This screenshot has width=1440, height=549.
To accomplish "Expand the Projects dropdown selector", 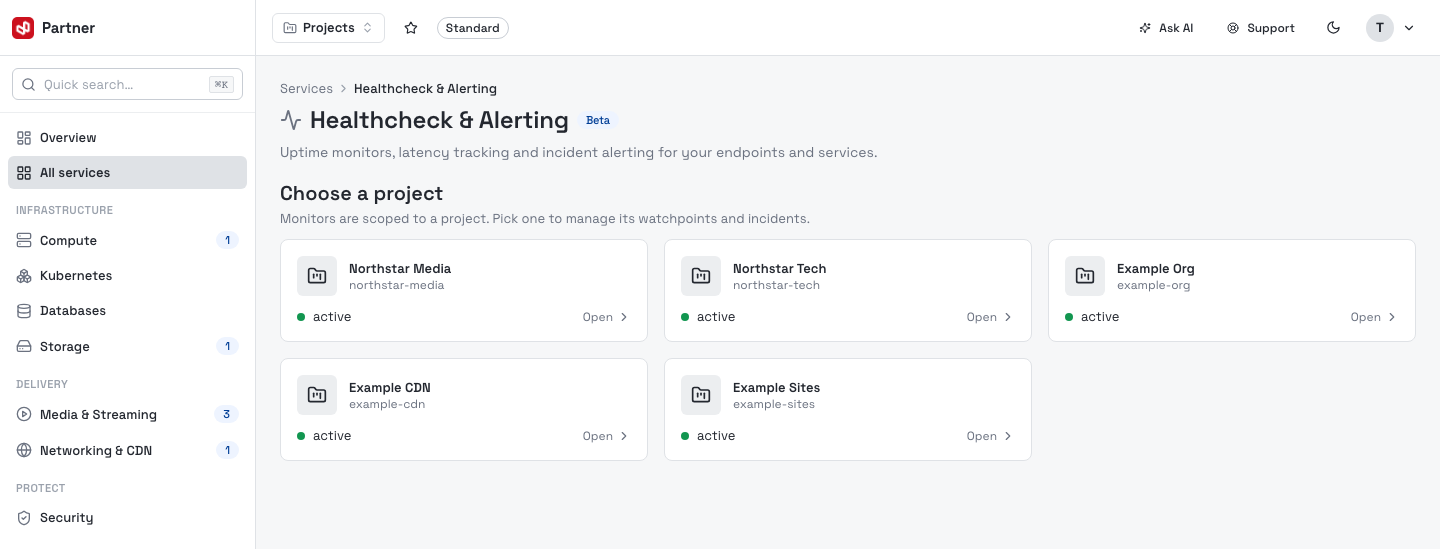I will [328, 28].
